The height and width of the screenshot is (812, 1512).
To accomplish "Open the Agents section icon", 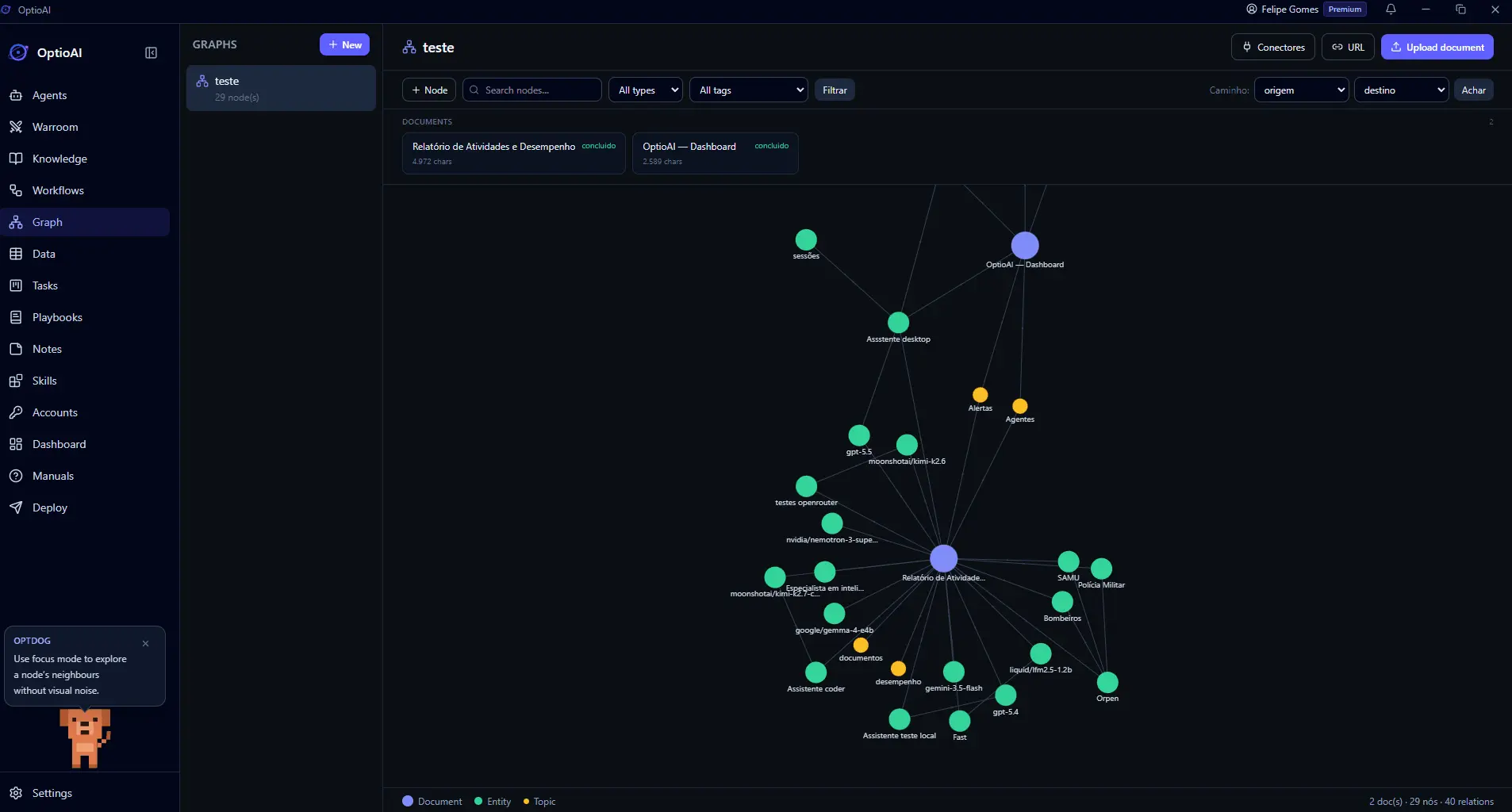I will tap(16, 95).
